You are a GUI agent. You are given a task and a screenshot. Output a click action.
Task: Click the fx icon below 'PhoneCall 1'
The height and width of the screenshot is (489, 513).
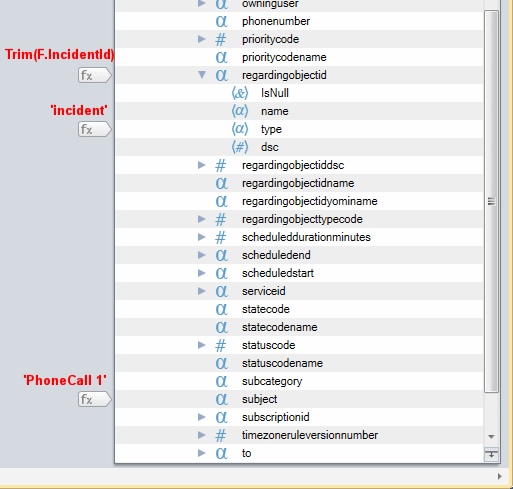coord(95,399)
